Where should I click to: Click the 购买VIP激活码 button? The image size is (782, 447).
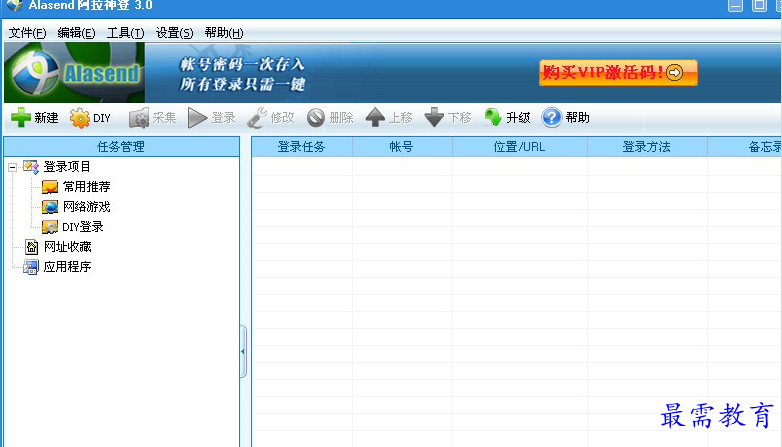[618, 73]
